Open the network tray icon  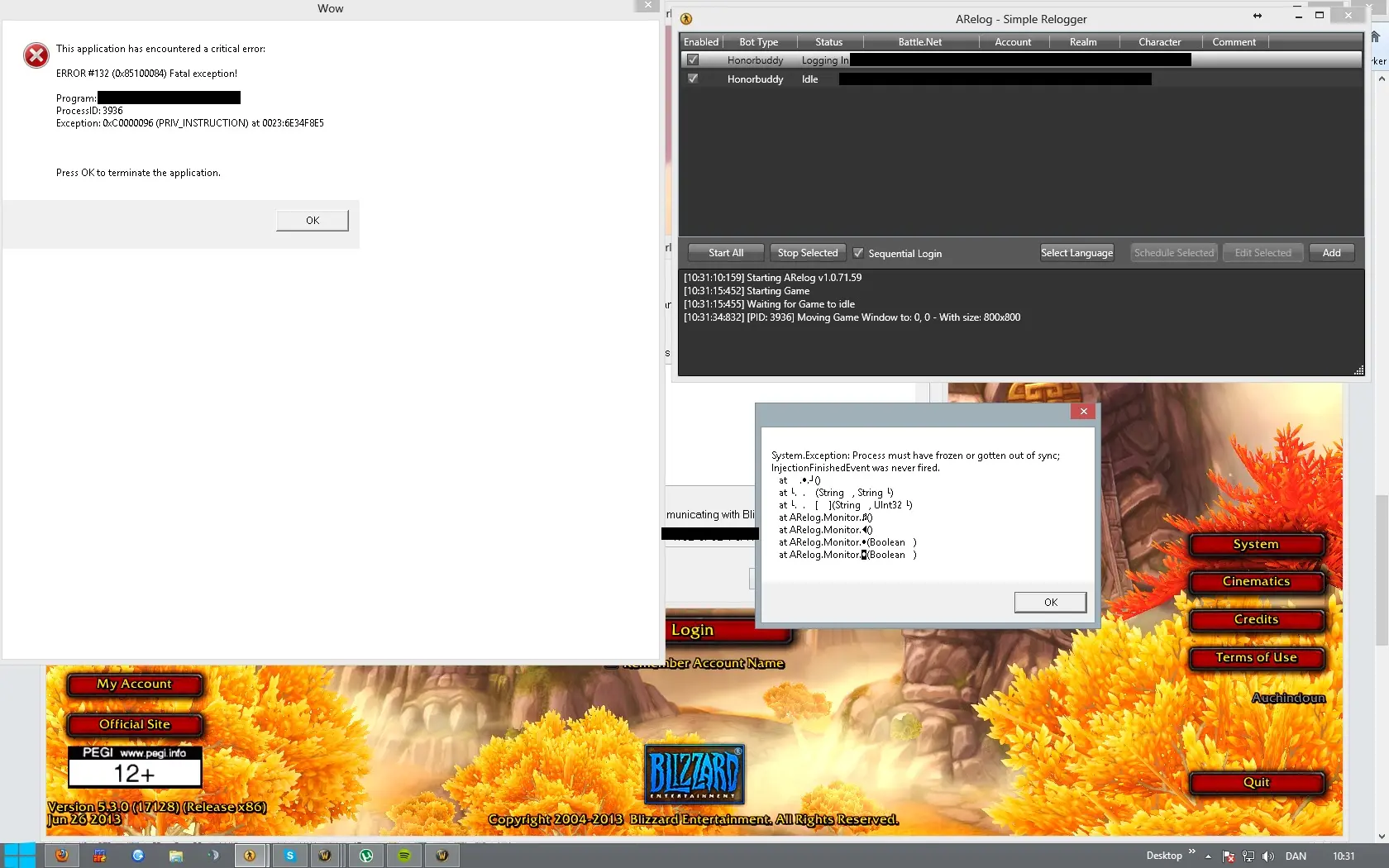1248,856
